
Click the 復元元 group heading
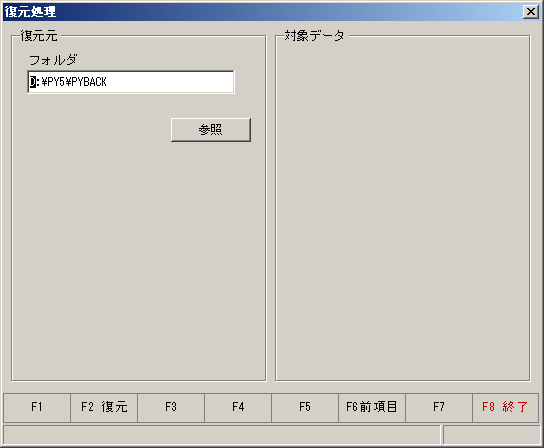39,36
